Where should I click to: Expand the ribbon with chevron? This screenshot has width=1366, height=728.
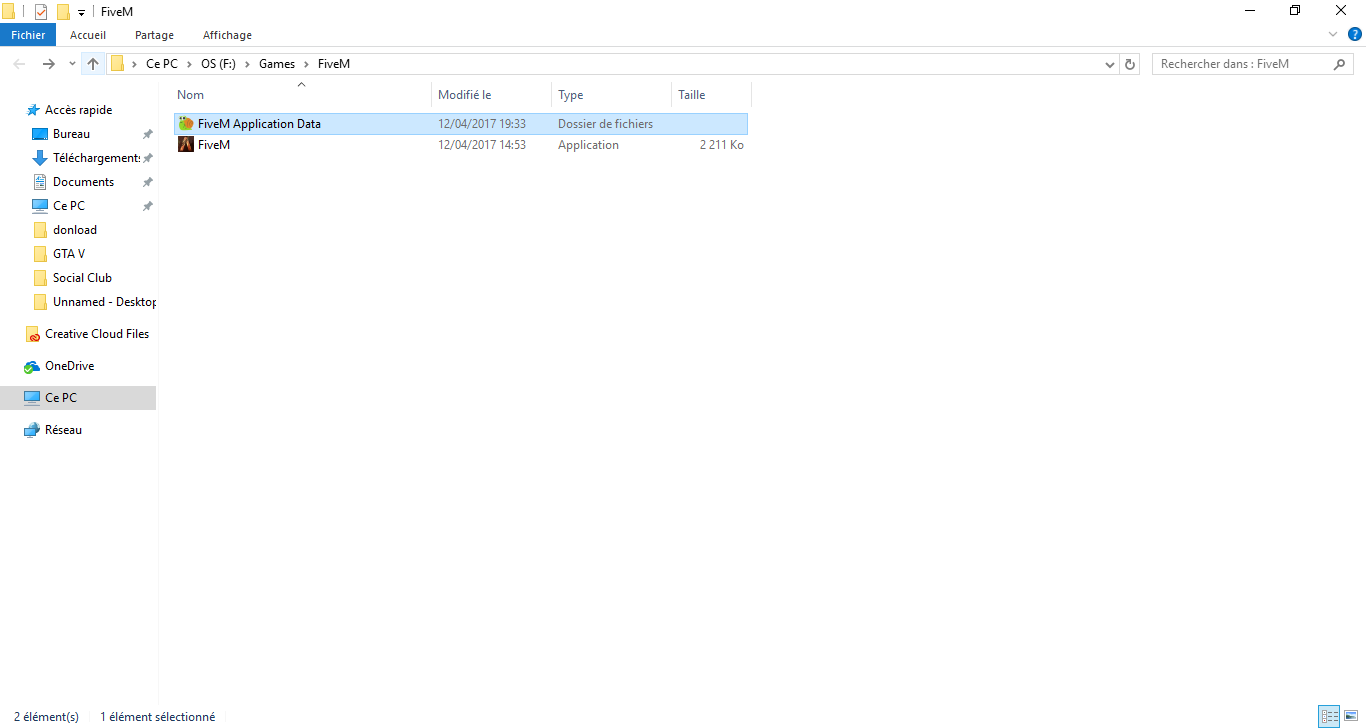click(x=1332, y=35)
